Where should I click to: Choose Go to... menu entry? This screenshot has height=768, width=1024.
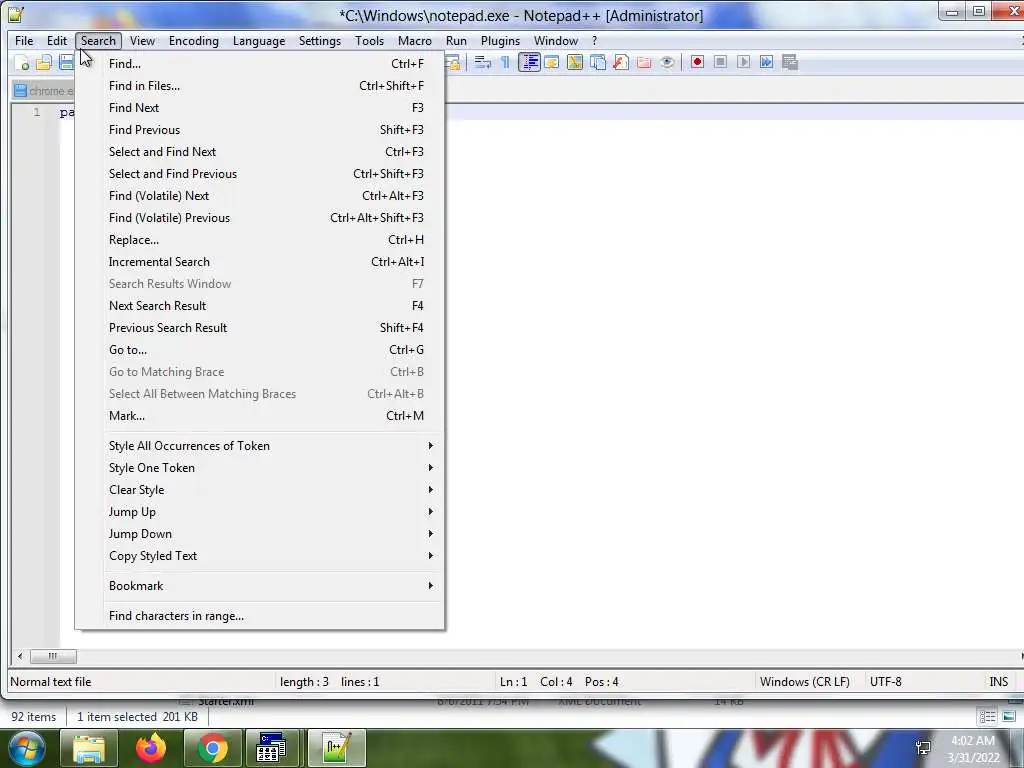(260, 349)
